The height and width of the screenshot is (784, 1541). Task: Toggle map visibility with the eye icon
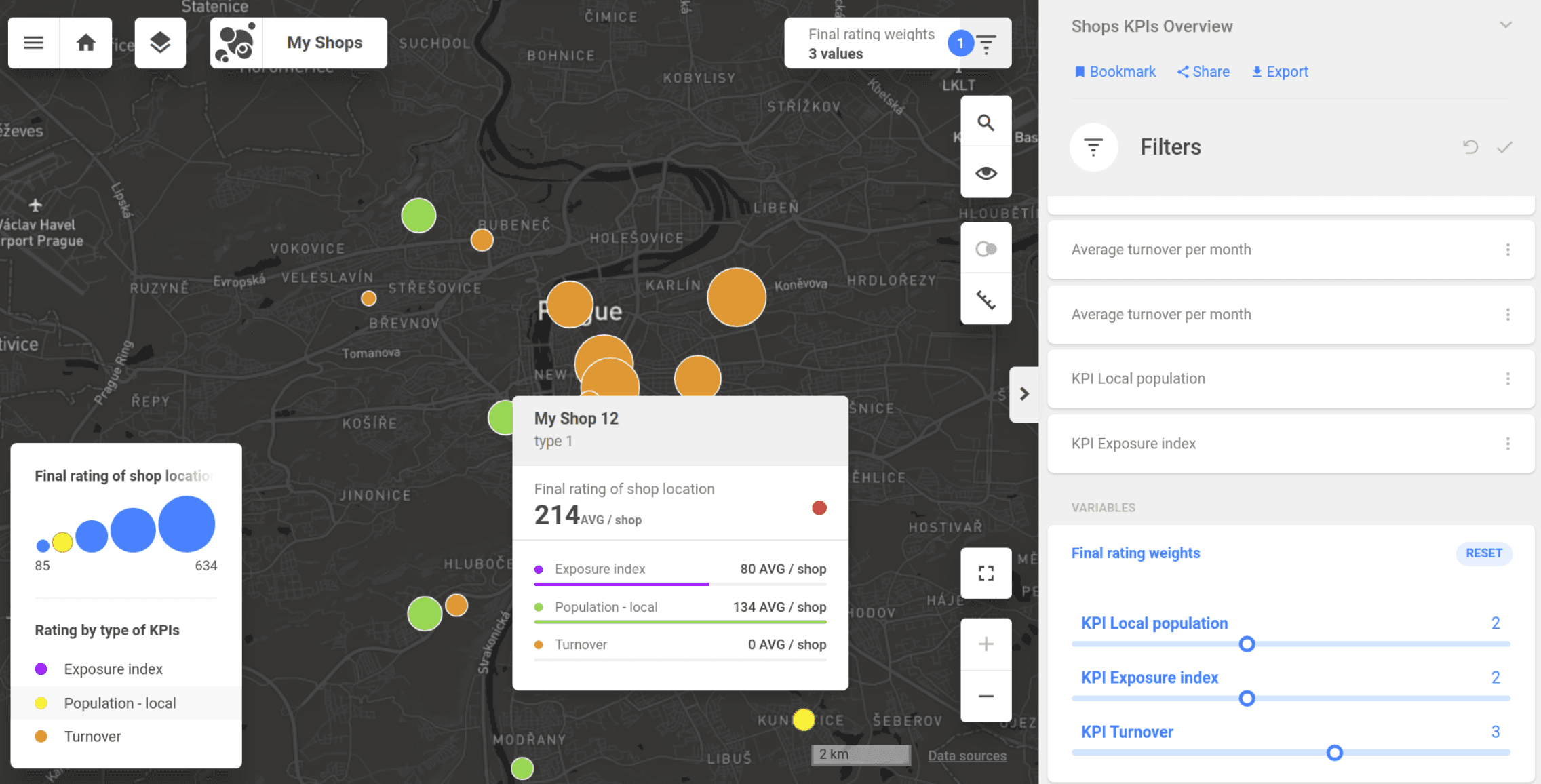pos(986,172)
